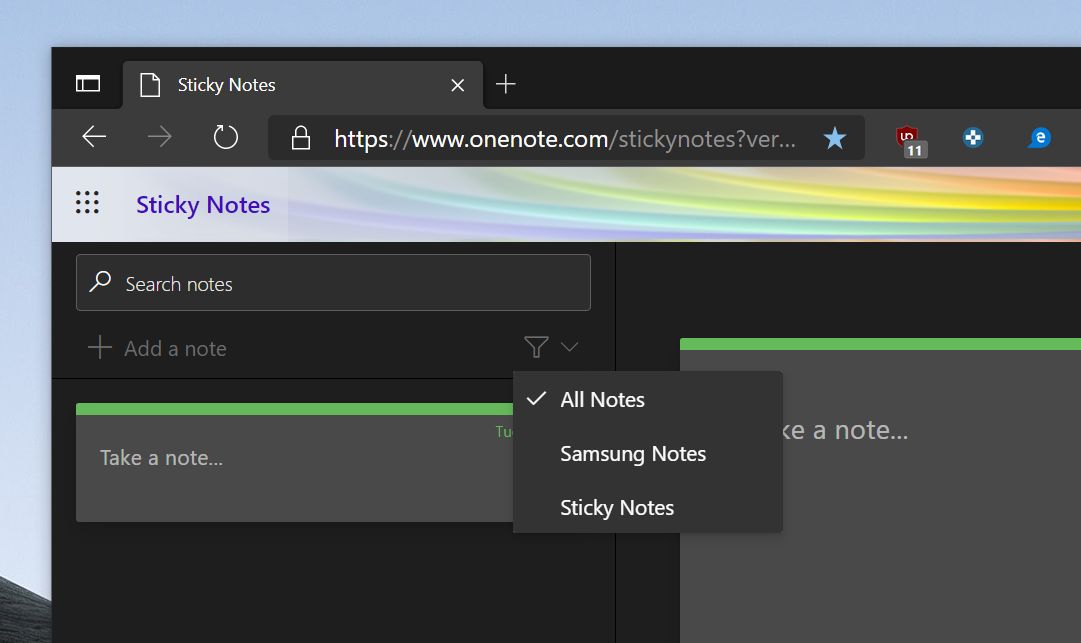Close the Sticky Notes tab
This screenshot has width=1081, height=643.
pos(457,85)
